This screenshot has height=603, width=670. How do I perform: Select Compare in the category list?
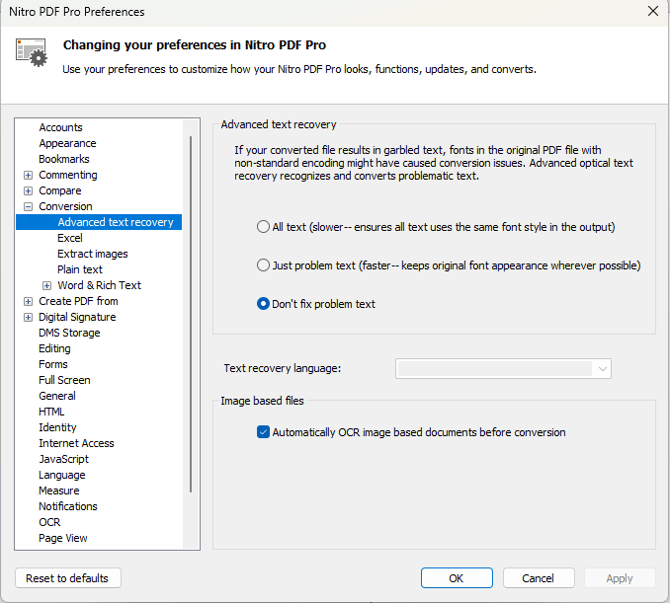59,191
